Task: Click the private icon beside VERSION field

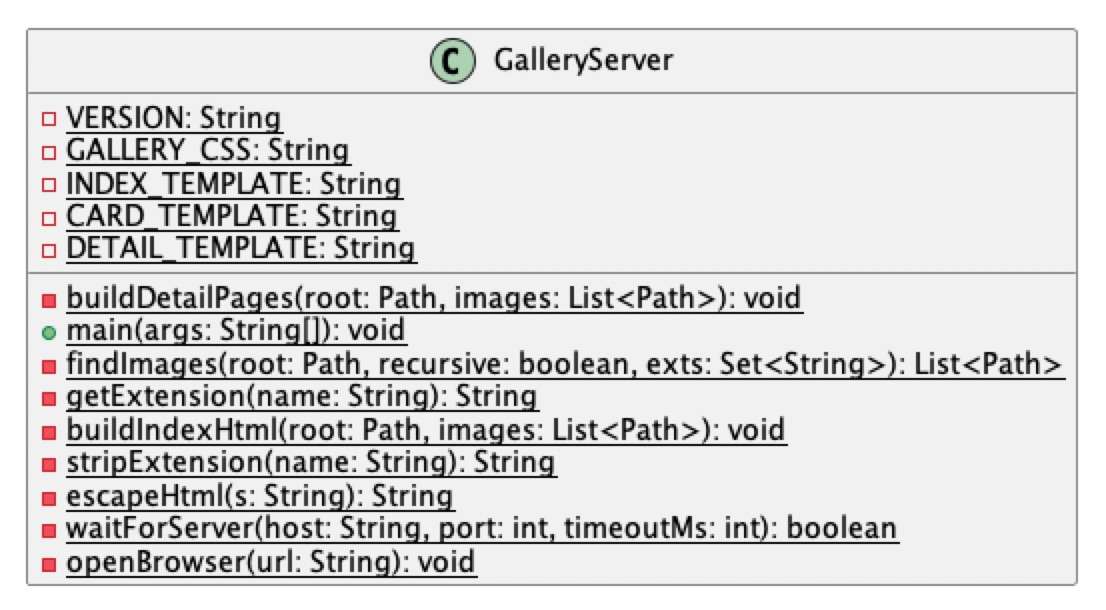Action: coord(48,119)
